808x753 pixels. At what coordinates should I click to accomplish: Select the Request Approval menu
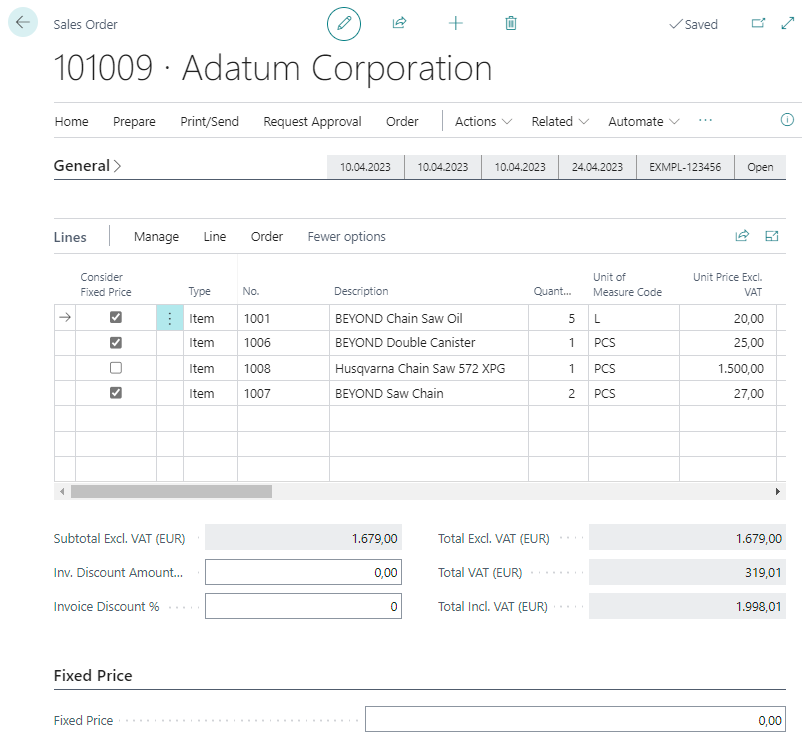tap(312, 121)
